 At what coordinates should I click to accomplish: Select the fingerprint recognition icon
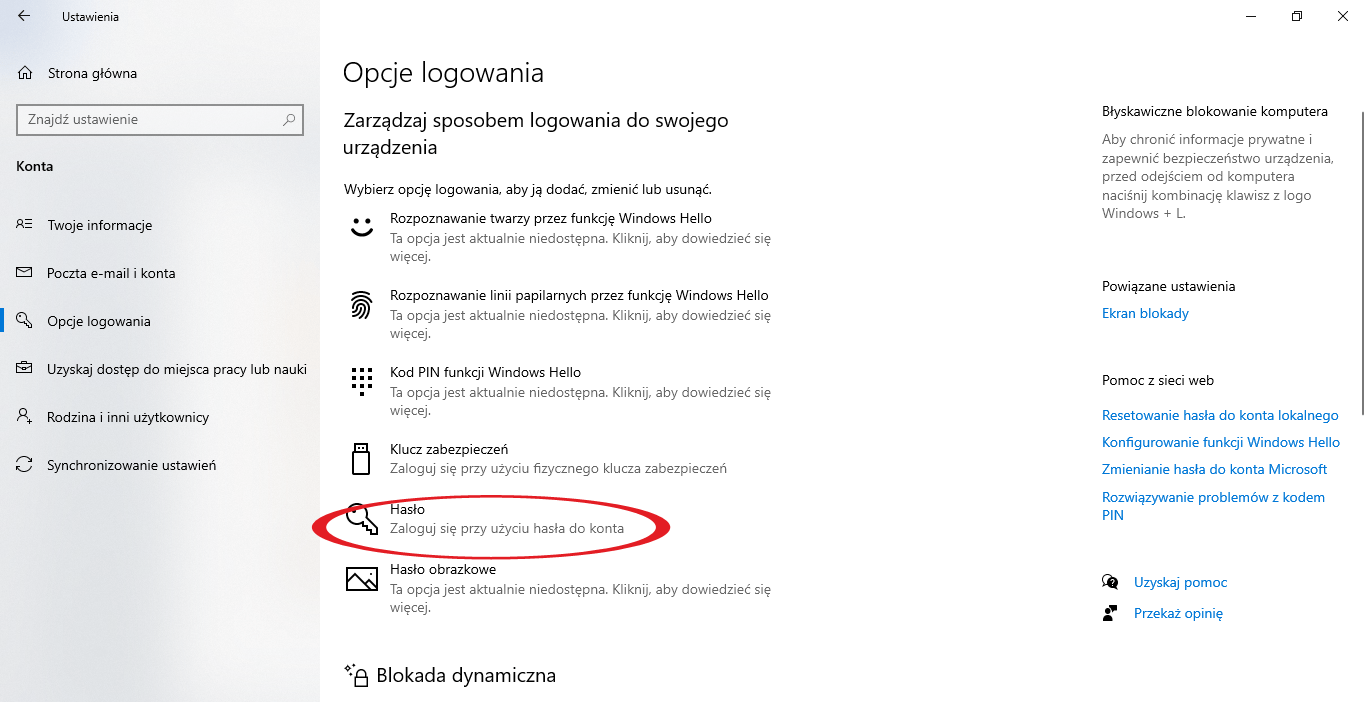[361, 304]
